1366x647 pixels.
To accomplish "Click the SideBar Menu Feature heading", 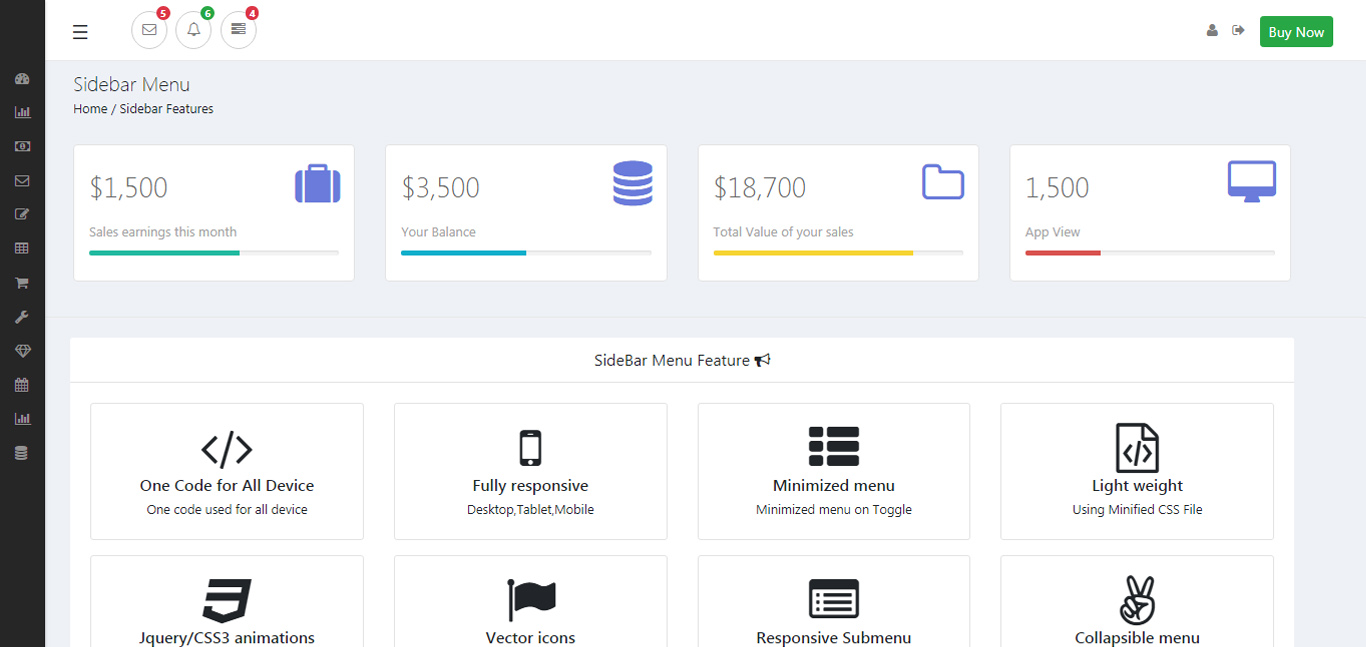I will click(x=672, y=361).
